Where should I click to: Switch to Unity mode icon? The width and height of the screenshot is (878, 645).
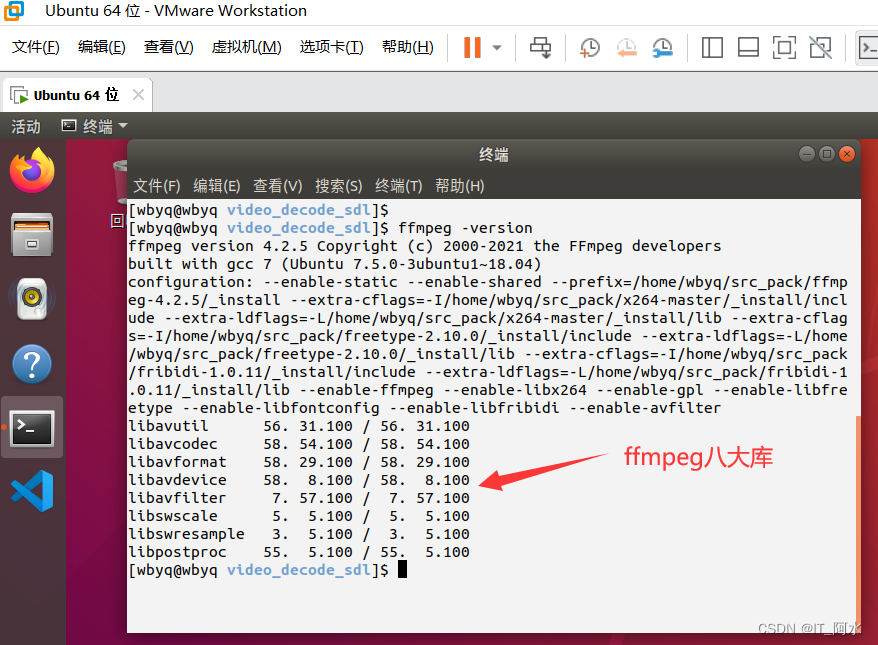click(820, 48)
